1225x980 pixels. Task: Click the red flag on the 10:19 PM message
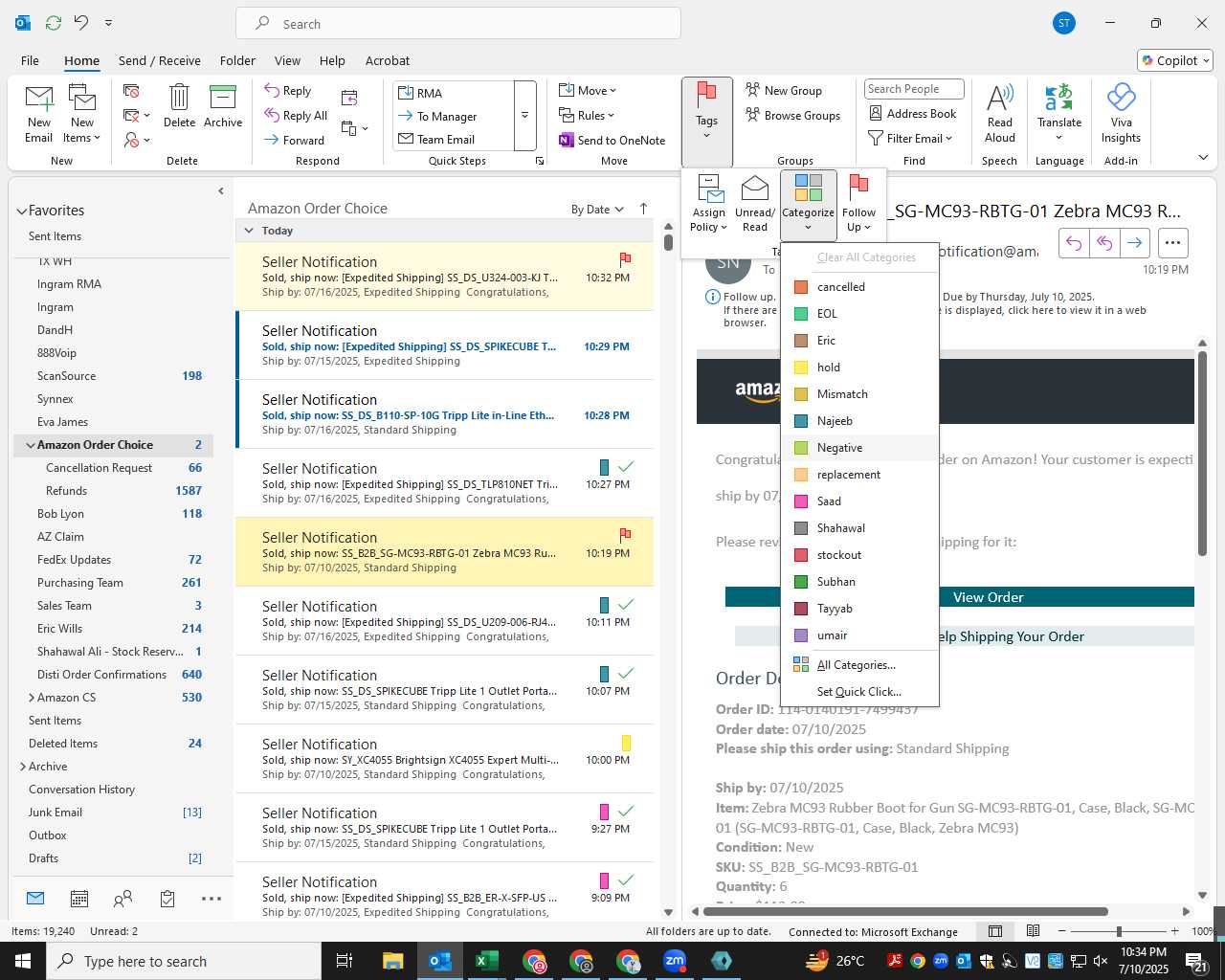tap(625, 534)
